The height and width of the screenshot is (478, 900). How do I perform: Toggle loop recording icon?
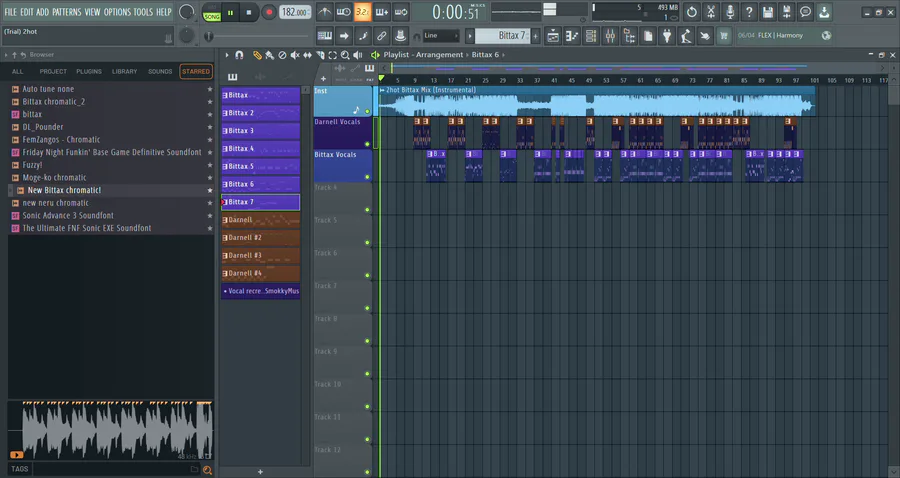pyautogui.click(x=401, y=12)
